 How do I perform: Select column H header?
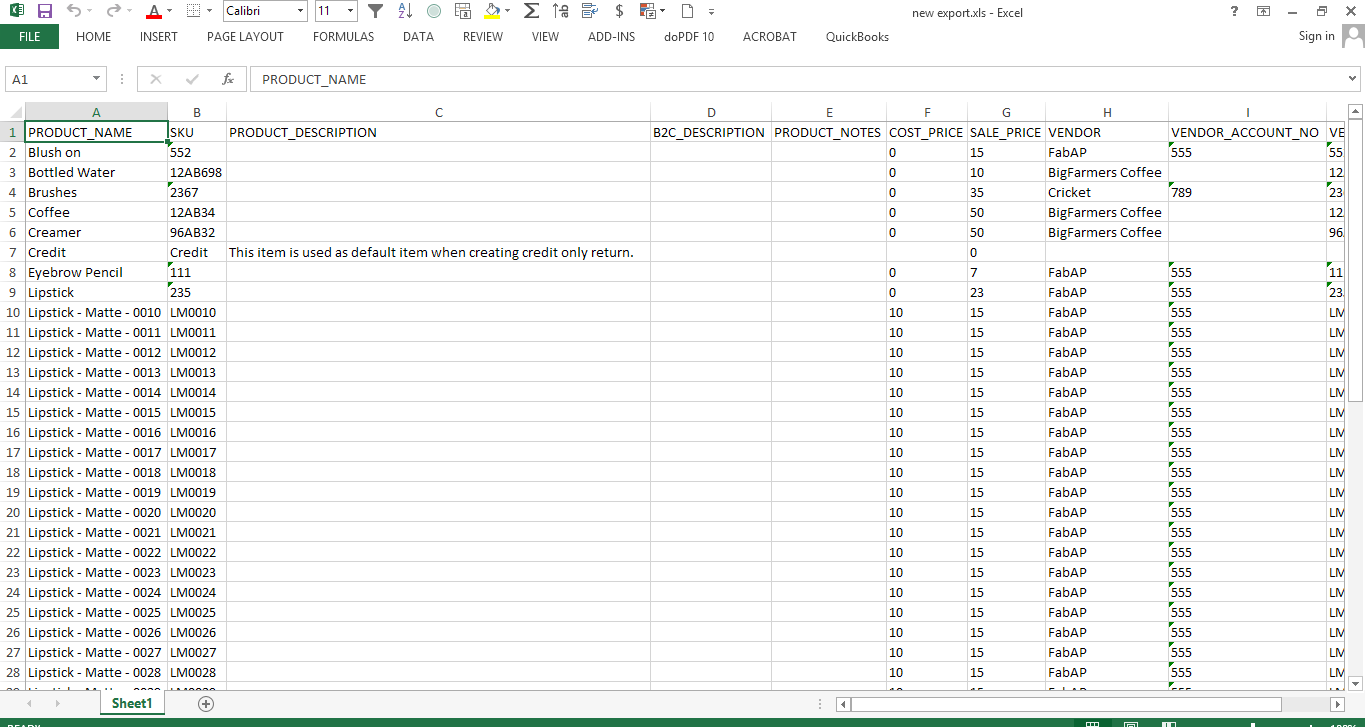pos(1107,113)
